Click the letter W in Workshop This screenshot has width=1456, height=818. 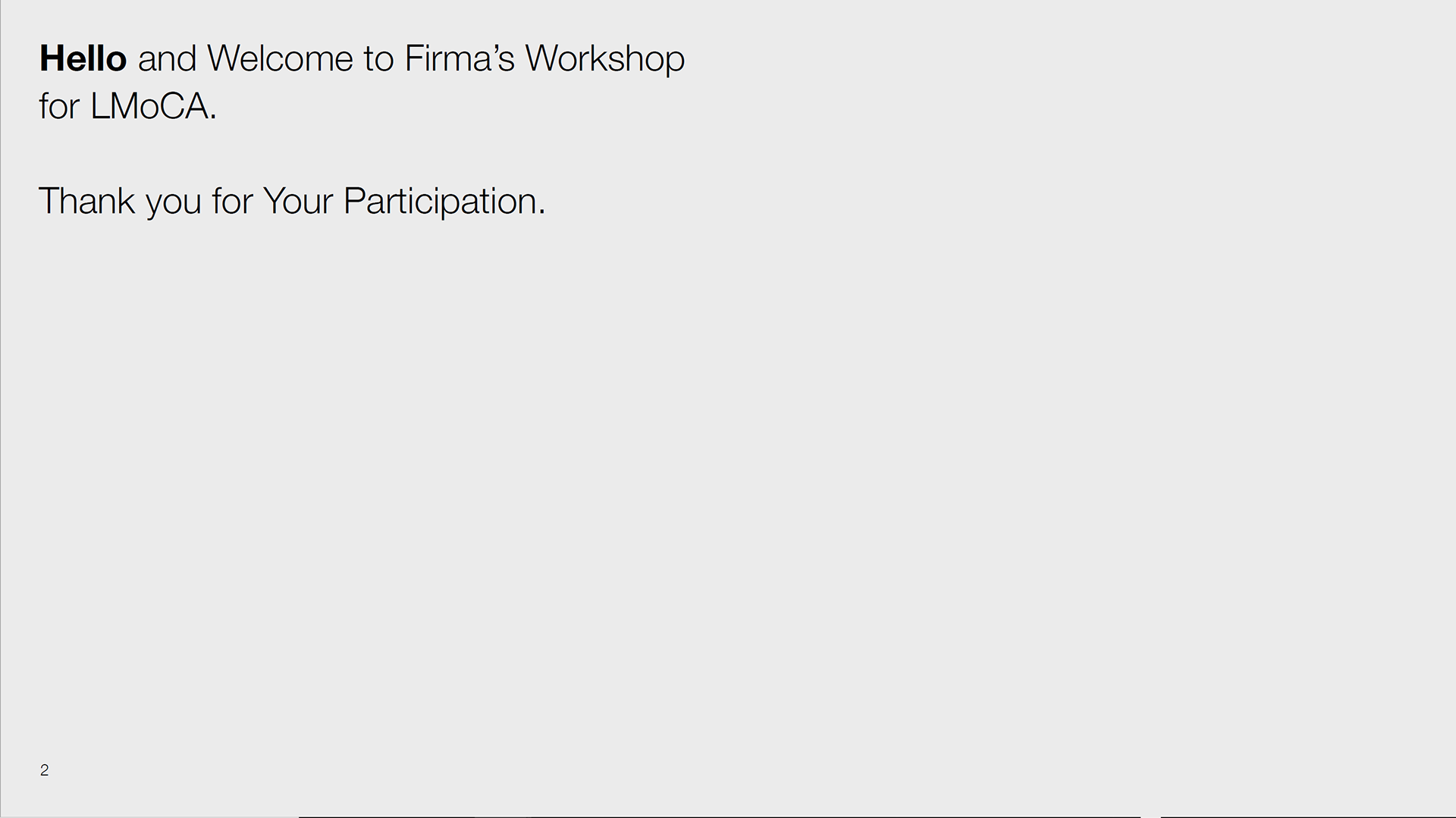(543, 58)
